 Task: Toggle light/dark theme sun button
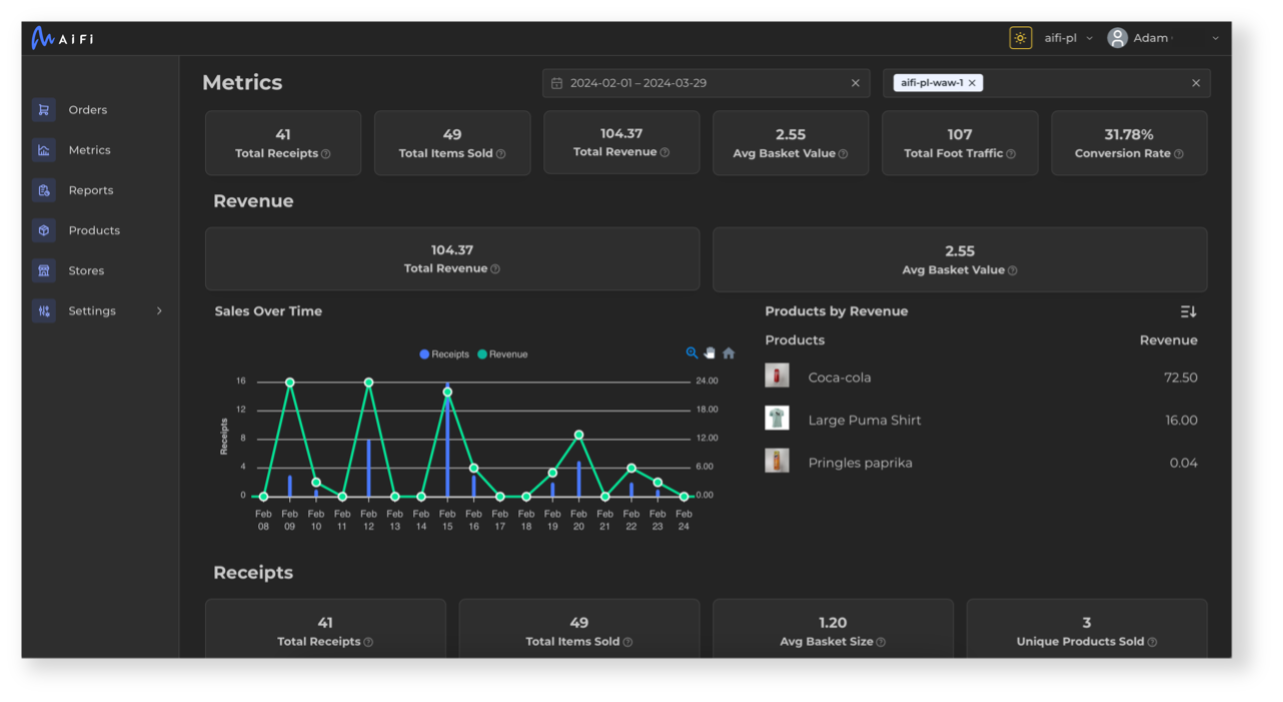1020,38
